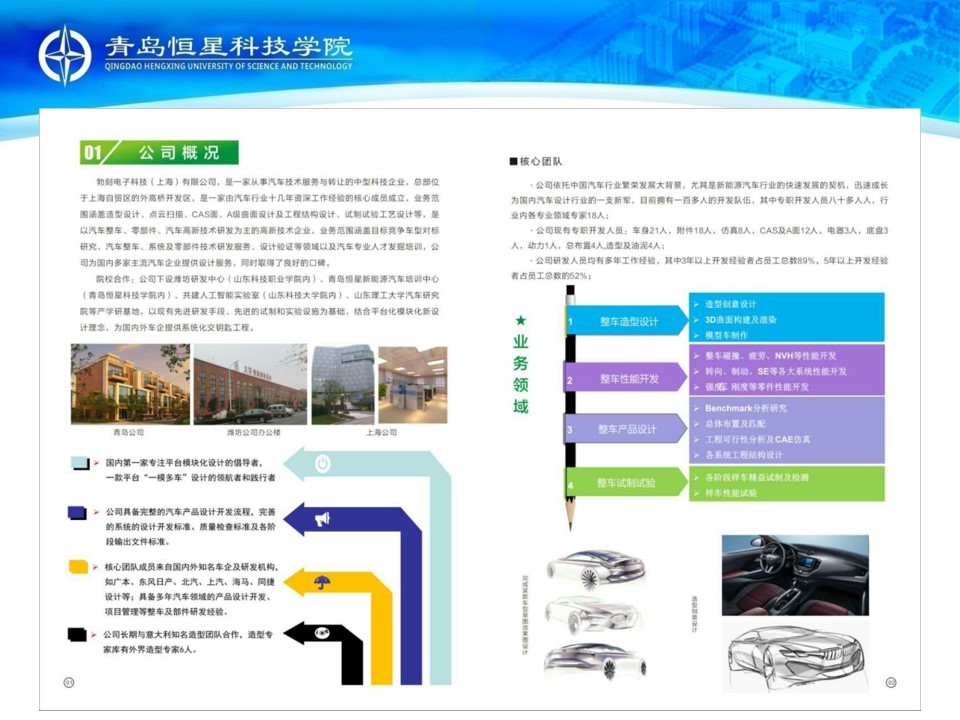Click the eye icon on black arrow
This screenshot has width=960, height=720.
tap(322, 633)
